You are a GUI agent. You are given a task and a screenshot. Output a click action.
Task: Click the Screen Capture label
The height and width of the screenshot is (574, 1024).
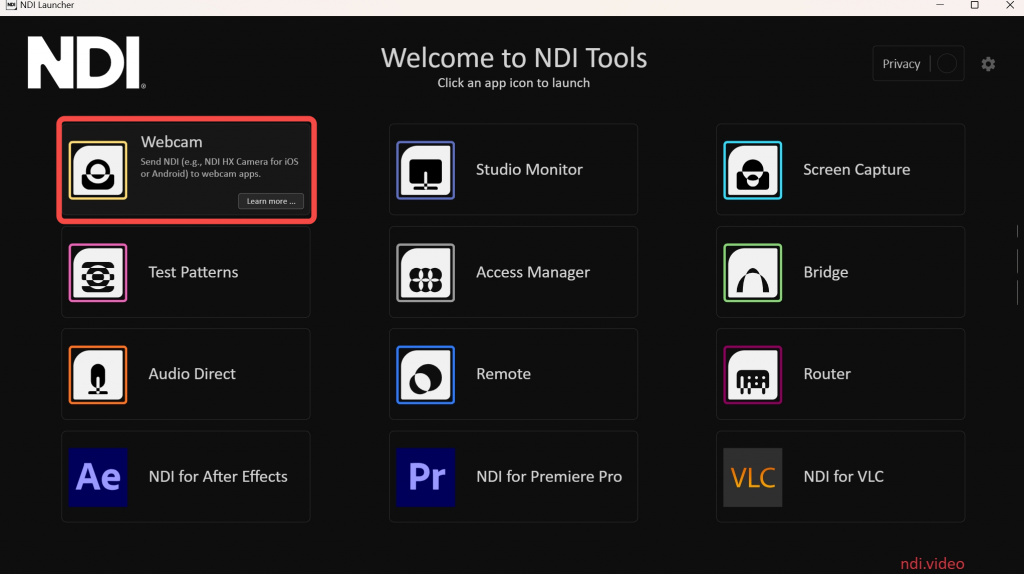pos(856,170)
